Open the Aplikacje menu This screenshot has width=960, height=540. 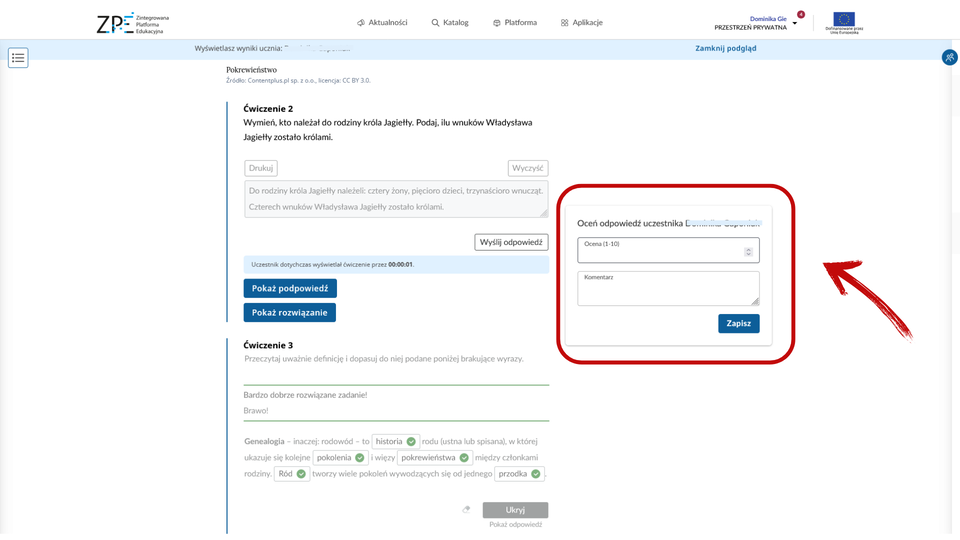[581, 22]
